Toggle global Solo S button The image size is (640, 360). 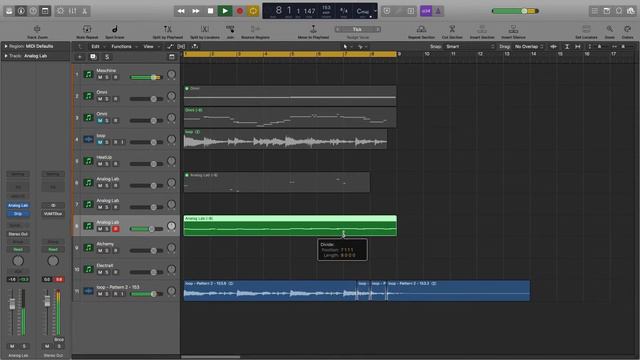coord(107,57)
